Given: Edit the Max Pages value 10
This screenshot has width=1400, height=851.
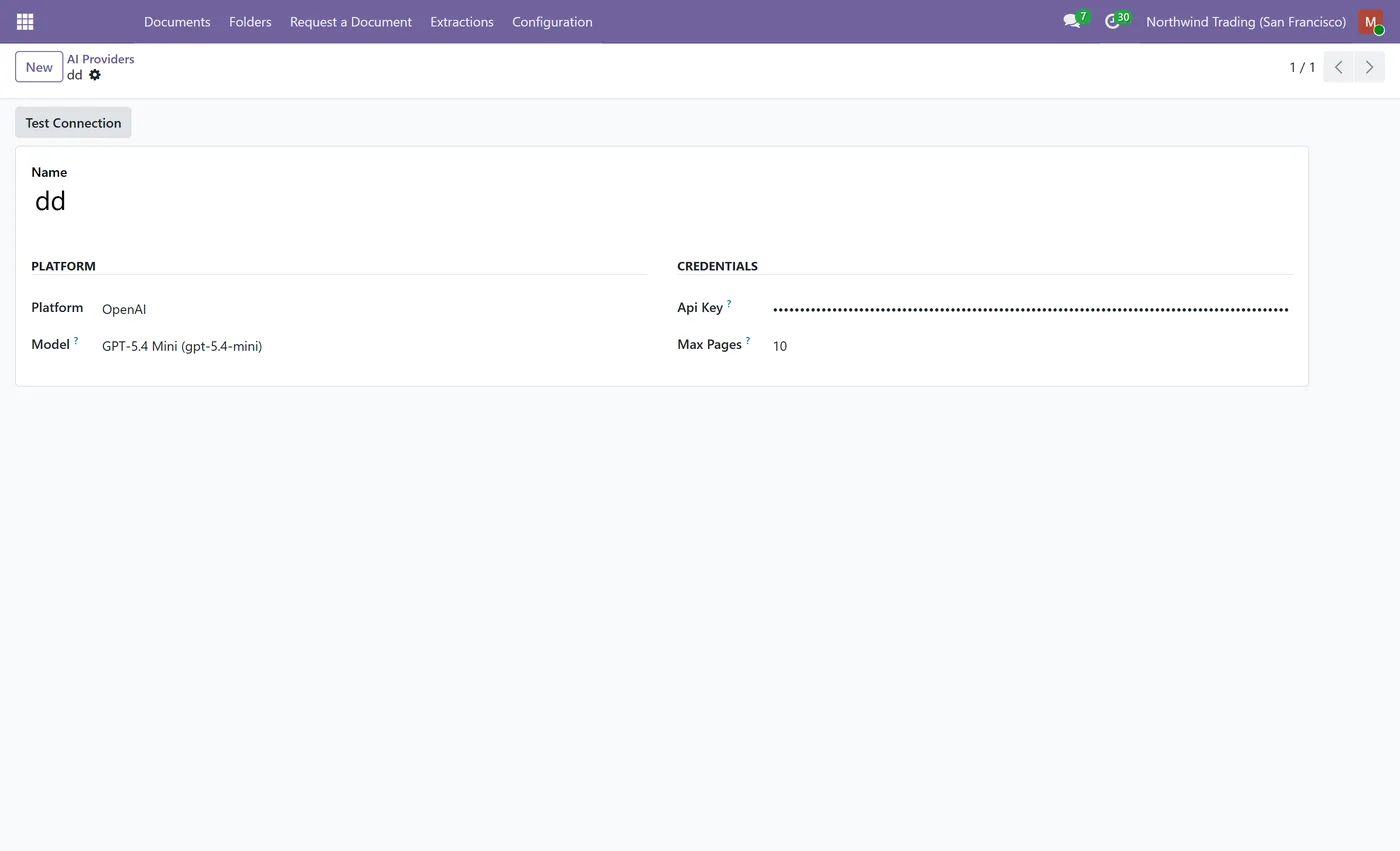Looking at the screenshot, I should [1032, 346].
